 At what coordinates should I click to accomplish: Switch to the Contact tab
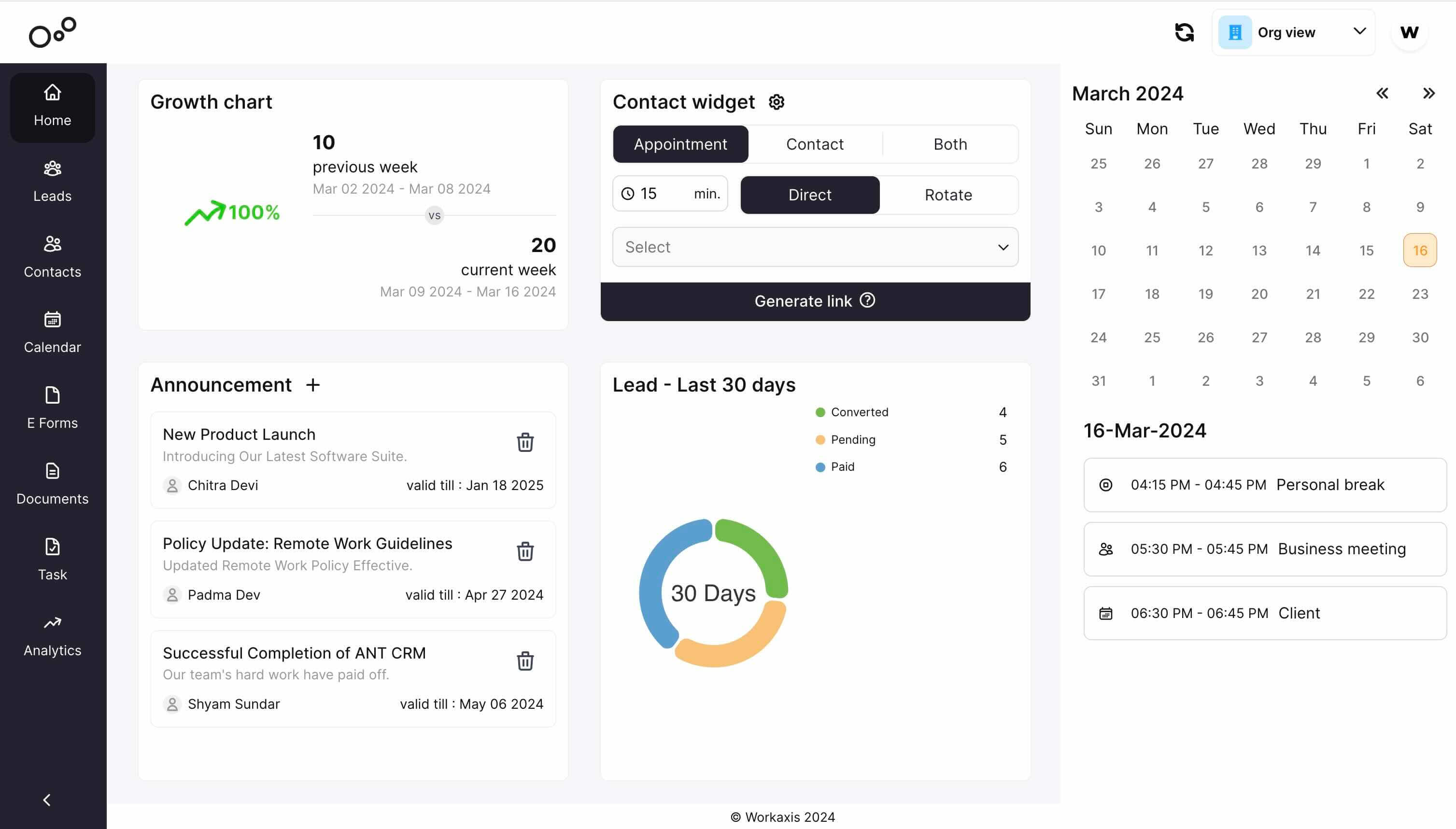pos(814,144)
